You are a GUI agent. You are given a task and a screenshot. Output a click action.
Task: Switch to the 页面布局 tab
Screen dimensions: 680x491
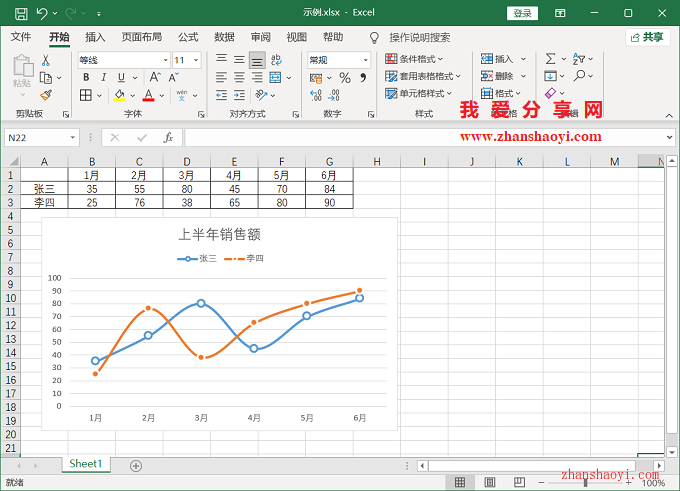142,37
